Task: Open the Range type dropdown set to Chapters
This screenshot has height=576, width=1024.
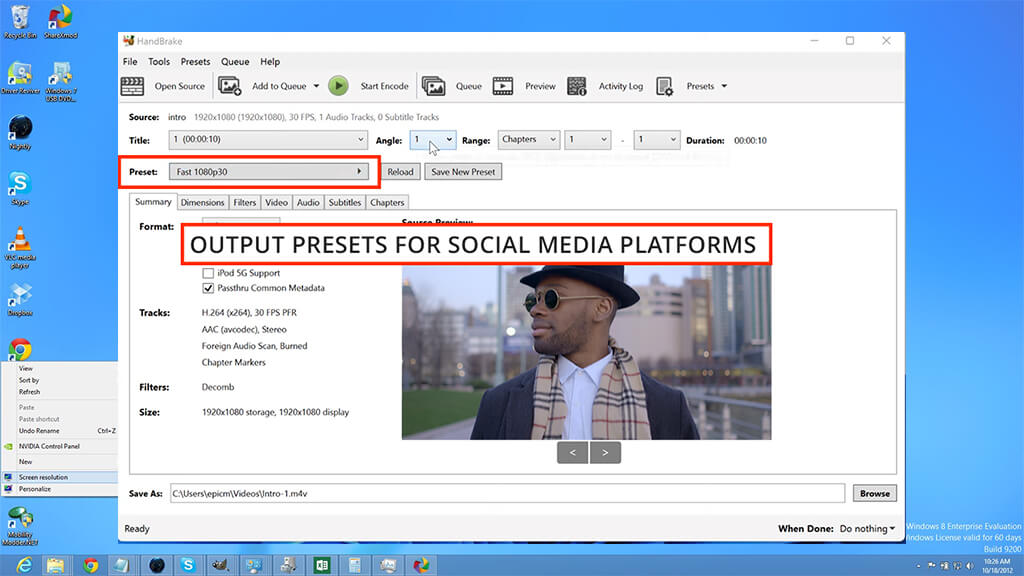Action: tap(528, 140)
